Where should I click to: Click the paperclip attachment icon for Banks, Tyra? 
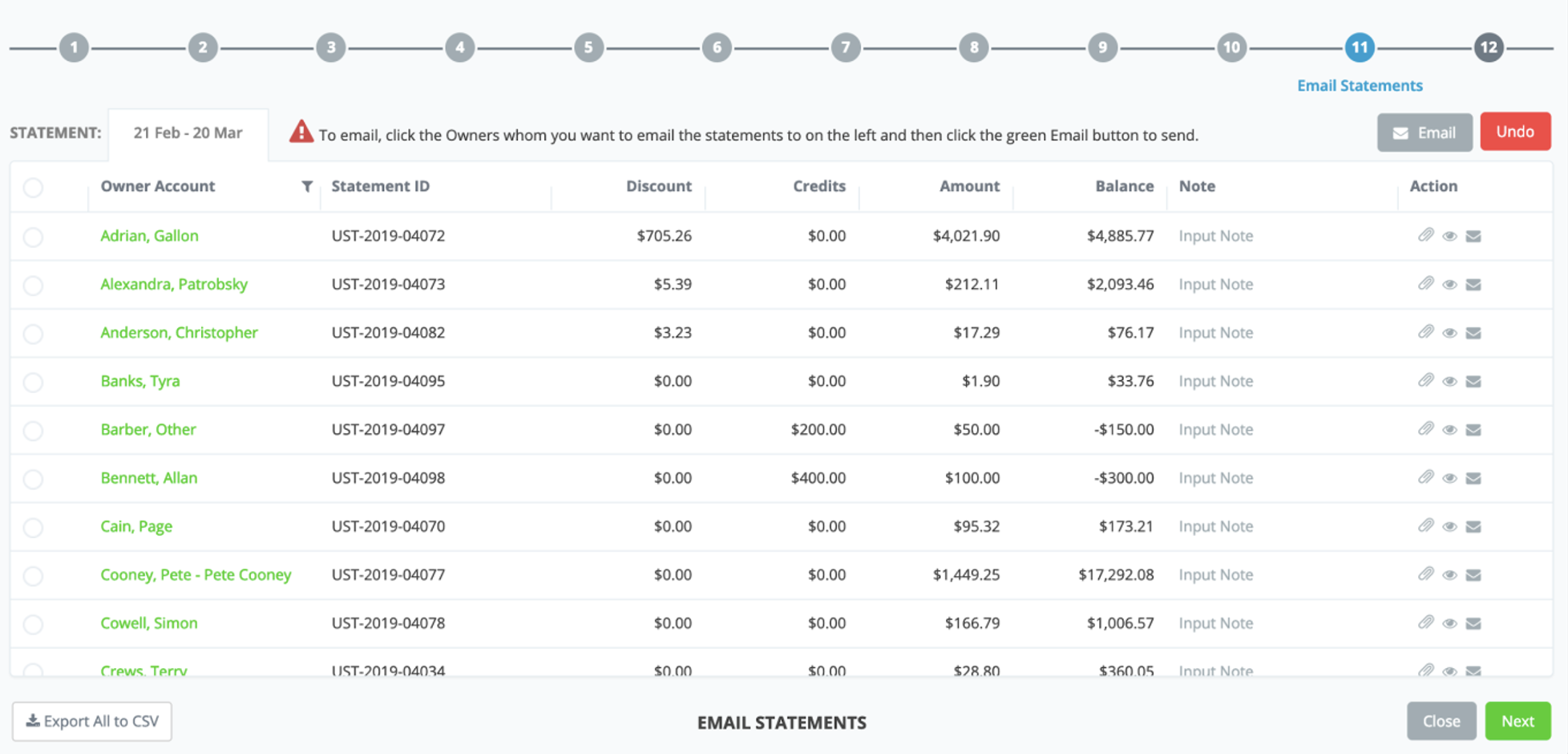point(1425,380)
